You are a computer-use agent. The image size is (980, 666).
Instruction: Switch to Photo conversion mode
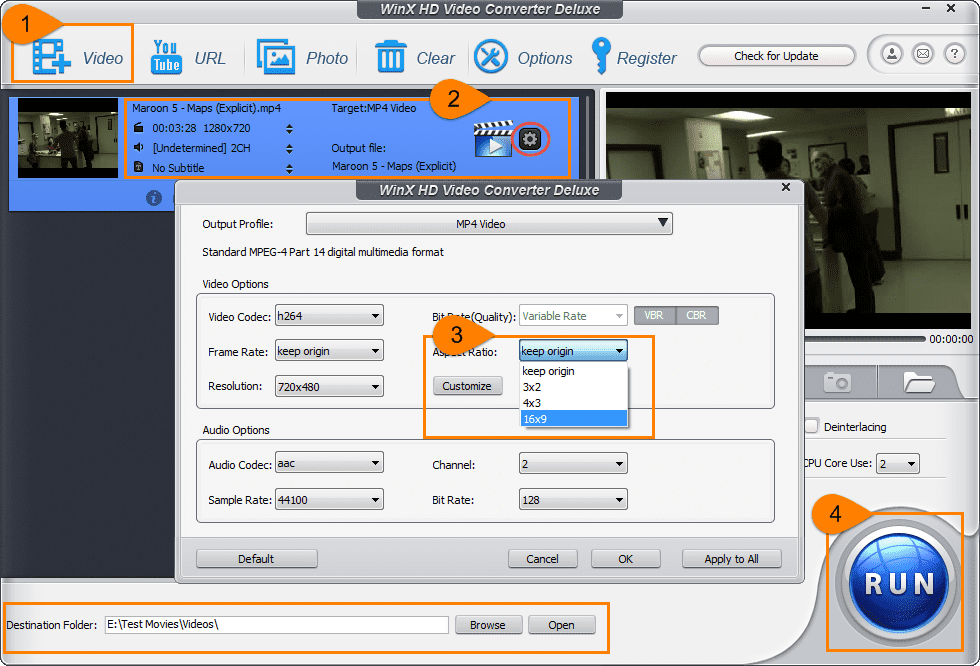(x=302, y=57)
